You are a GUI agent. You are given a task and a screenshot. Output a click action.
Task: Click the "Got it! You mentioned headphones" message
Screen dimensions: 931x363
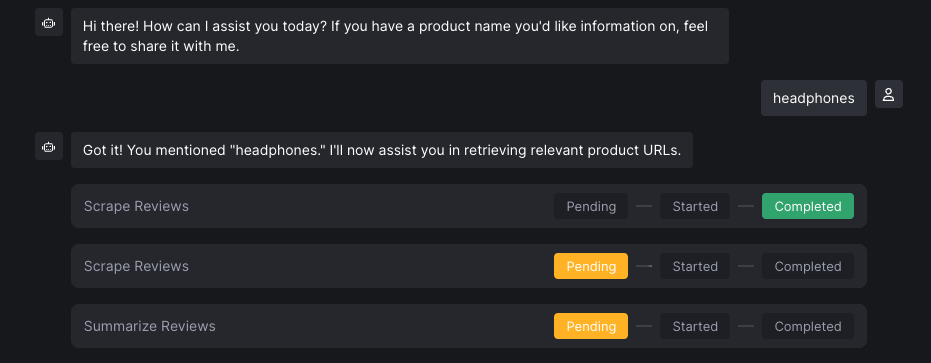coord(382,150)
